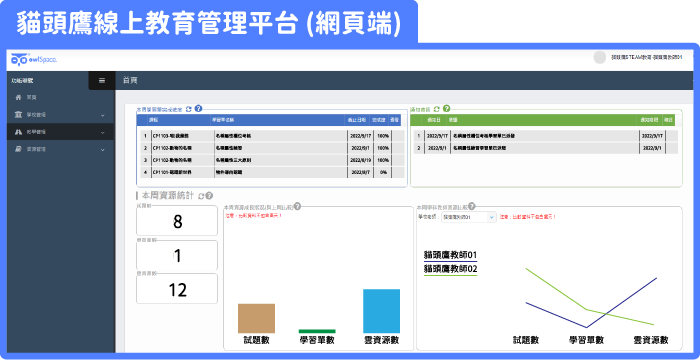Expand the last sidebar item's chevron
The height and width of the screenshot is (360, 700).
point(103,150)
